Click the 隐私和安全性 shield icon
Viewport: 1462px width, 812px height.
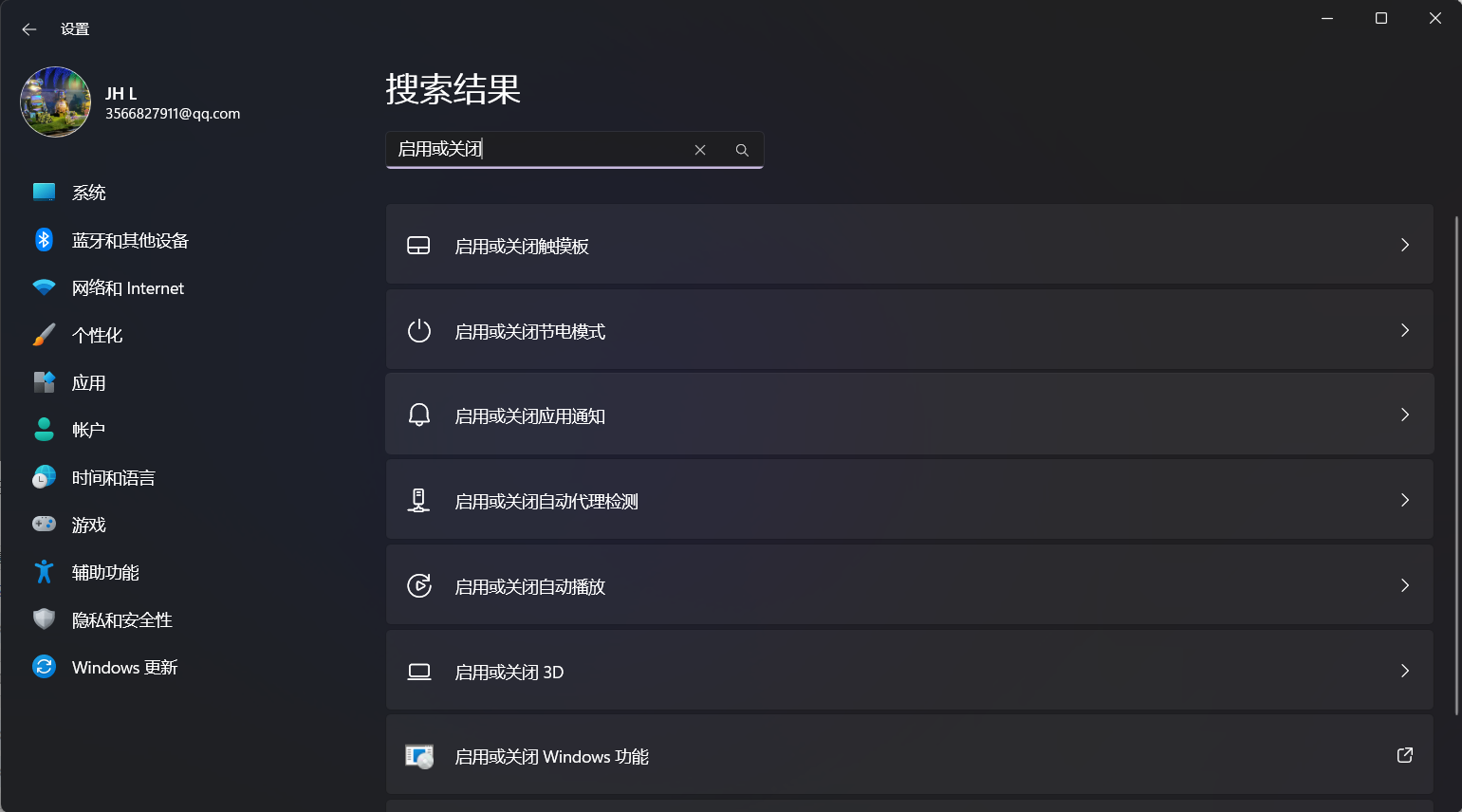click(44, 619)
